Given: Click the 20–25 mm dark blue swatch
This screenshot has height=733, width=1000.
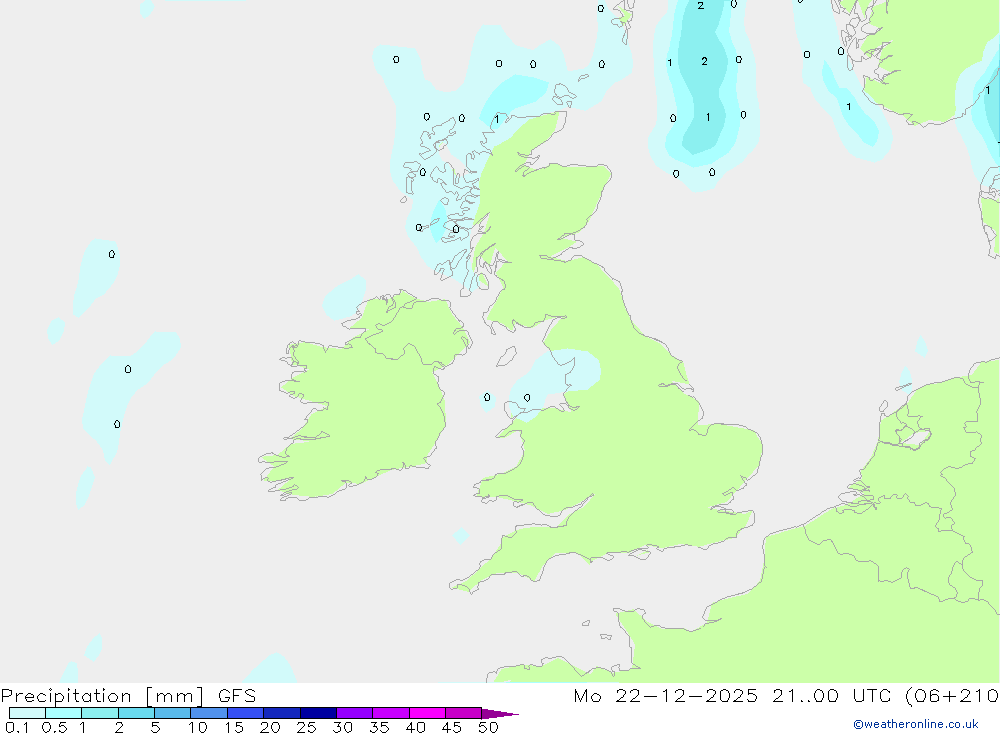Looking at the screenshot, I should coord(282,713).
